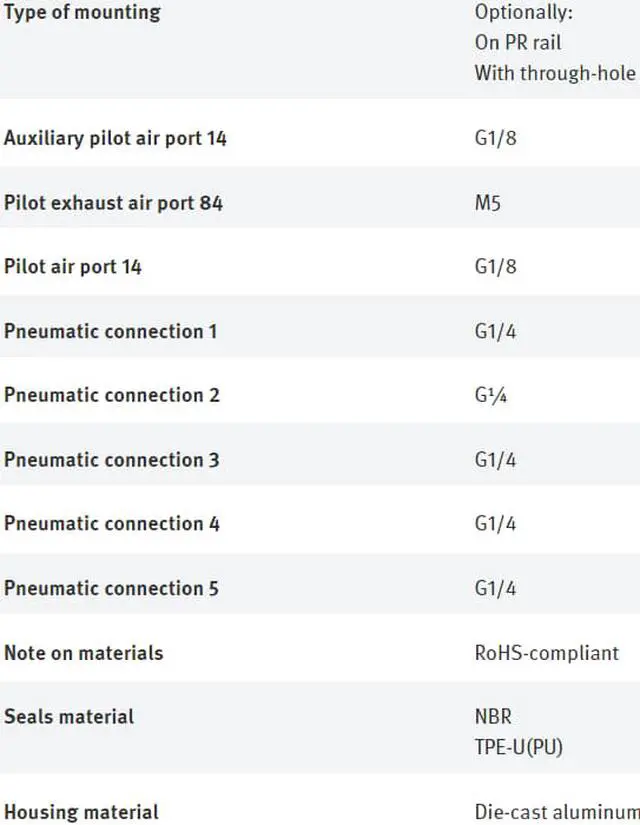The height and width of the screenshot is (825, 640).
Task: Click the G¼ value for Pneumatic connection 2
Action: coord(490,395)
